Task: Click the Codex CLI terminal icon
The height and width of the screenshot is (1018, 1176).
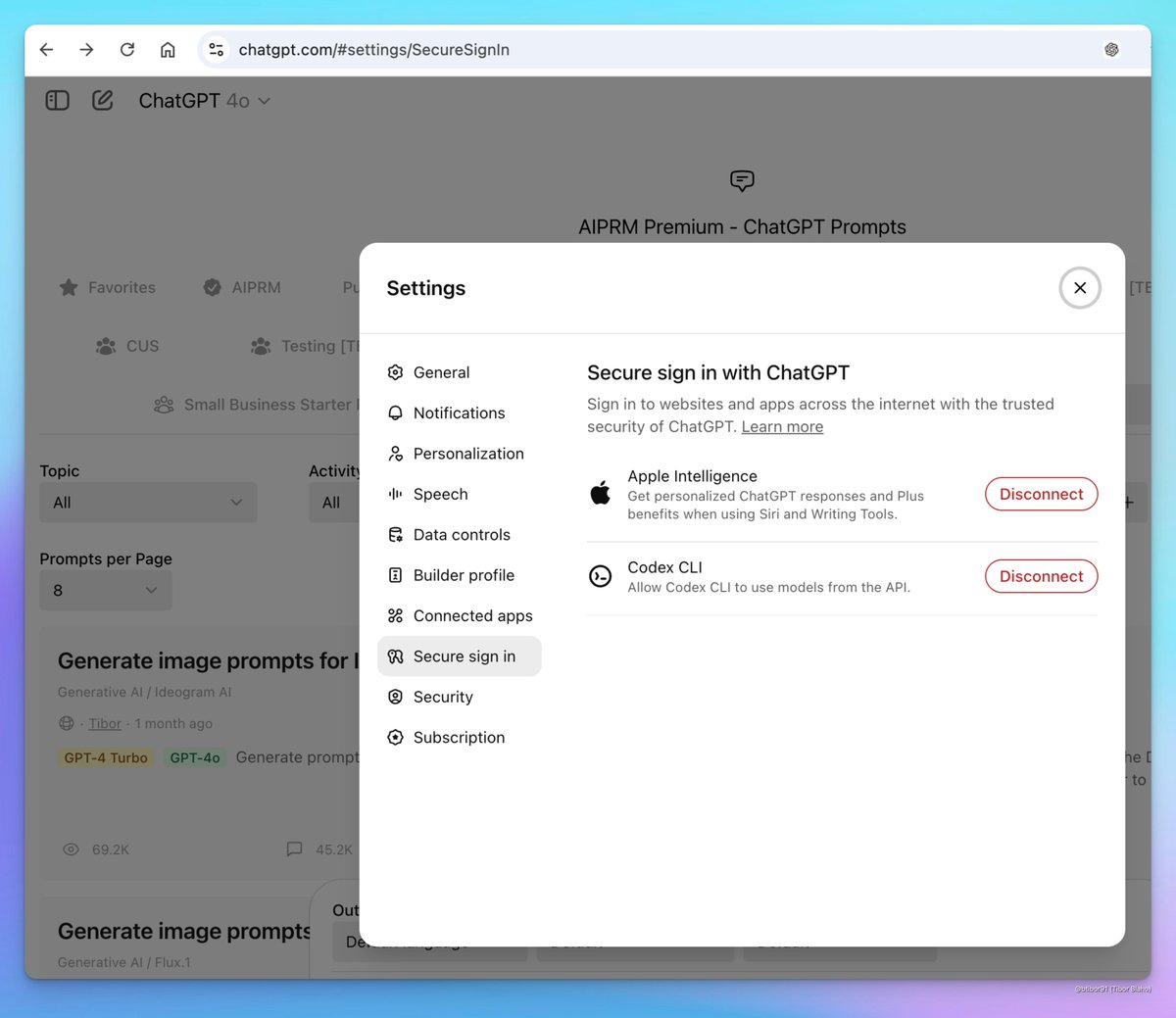Action: pyautogui.click(x=601, y=576)
